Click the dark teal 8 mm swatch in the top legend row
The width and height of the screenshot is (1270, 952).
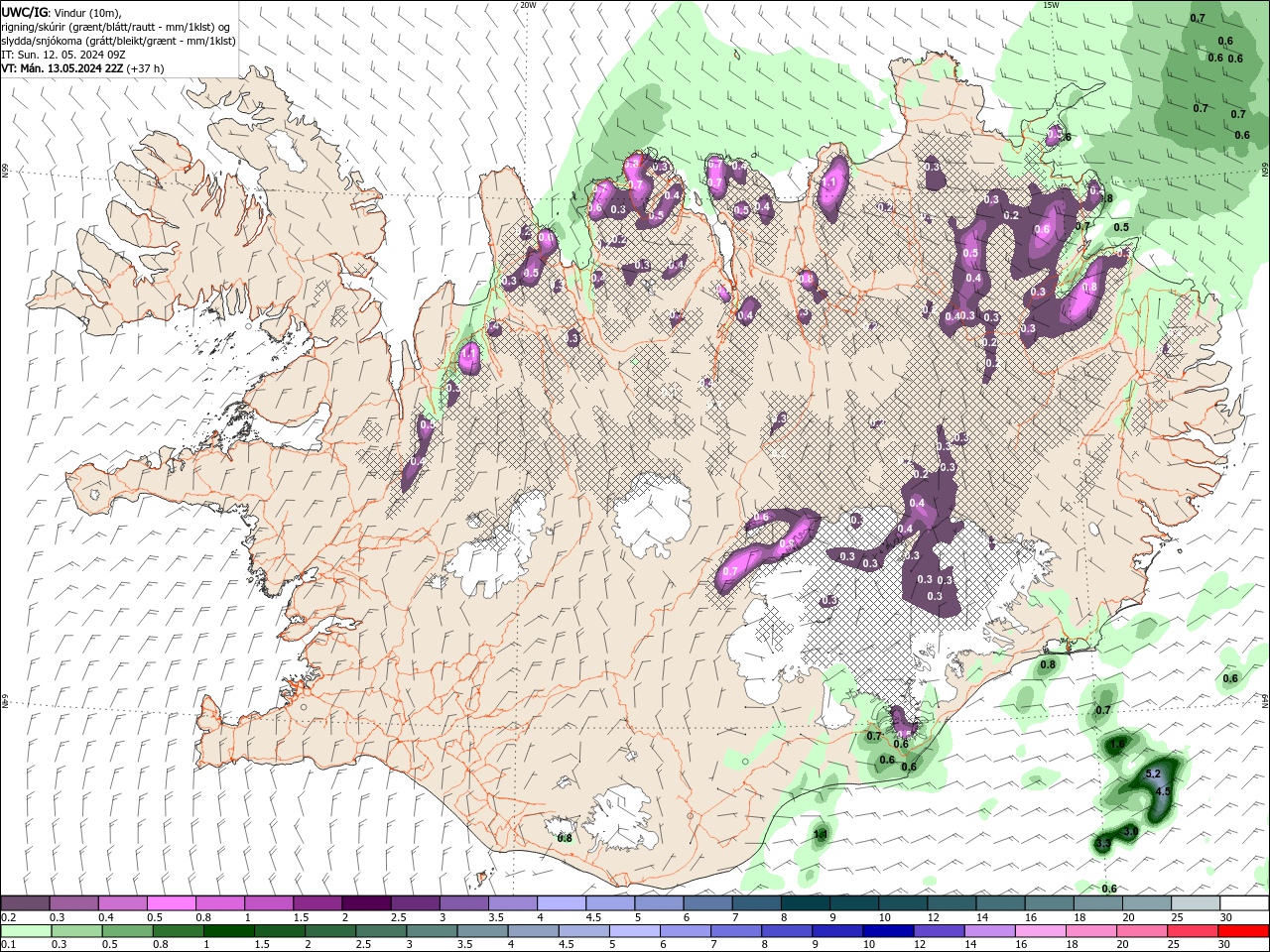point(805,903)
